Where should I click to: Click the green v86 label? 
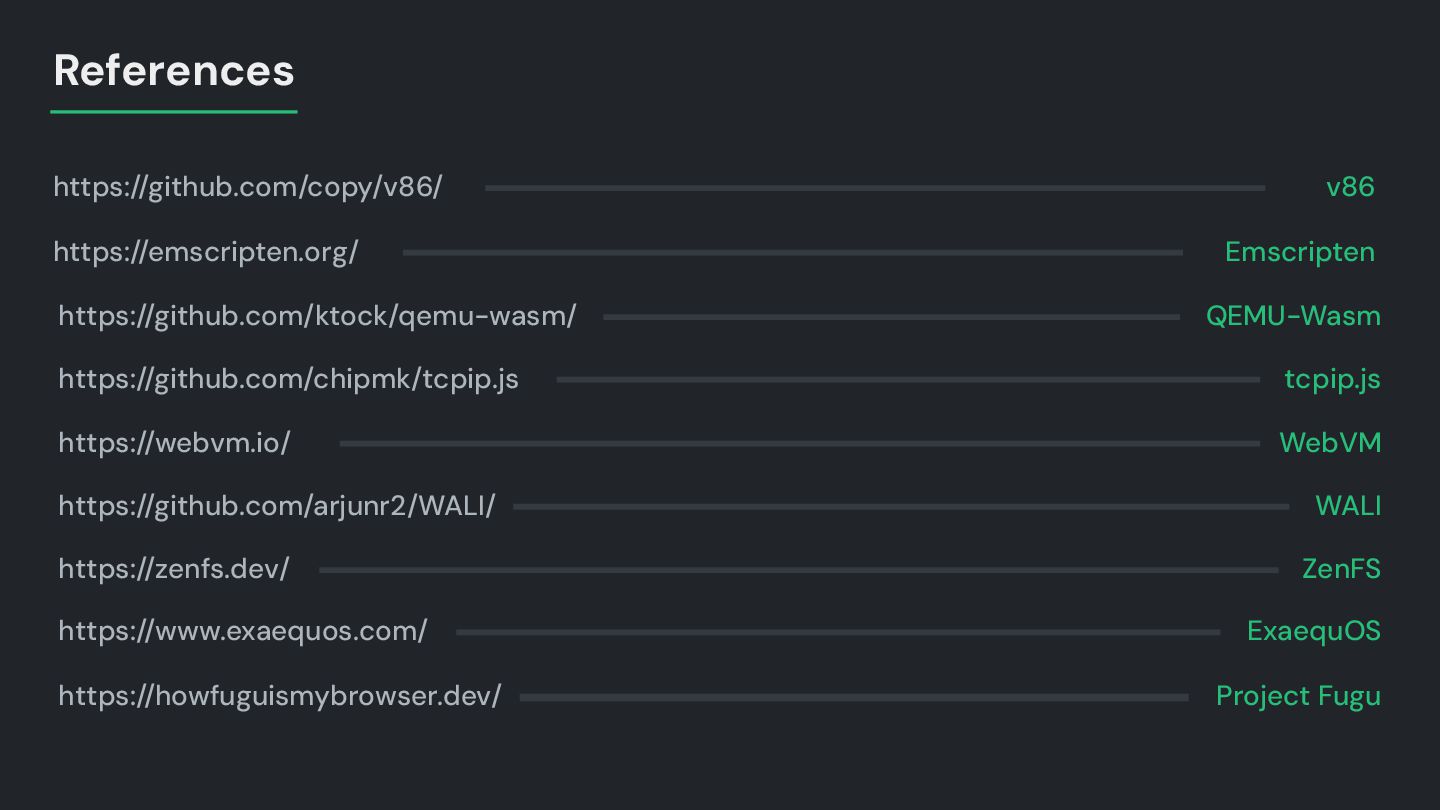(1350, 187)
